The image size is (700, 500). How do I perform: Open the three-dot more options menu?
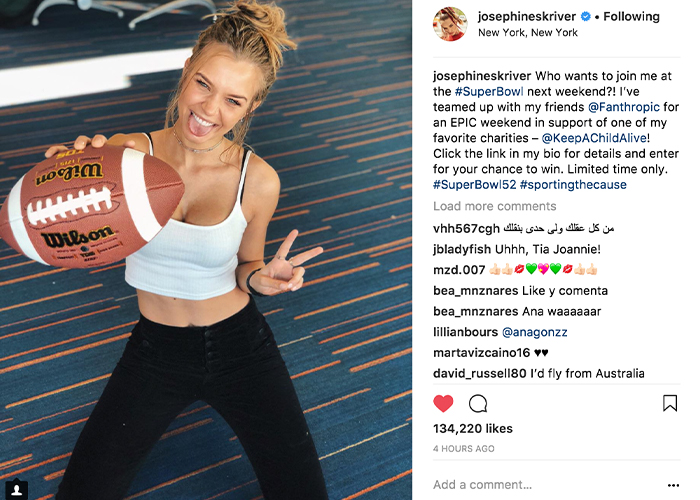click(673, 485)
